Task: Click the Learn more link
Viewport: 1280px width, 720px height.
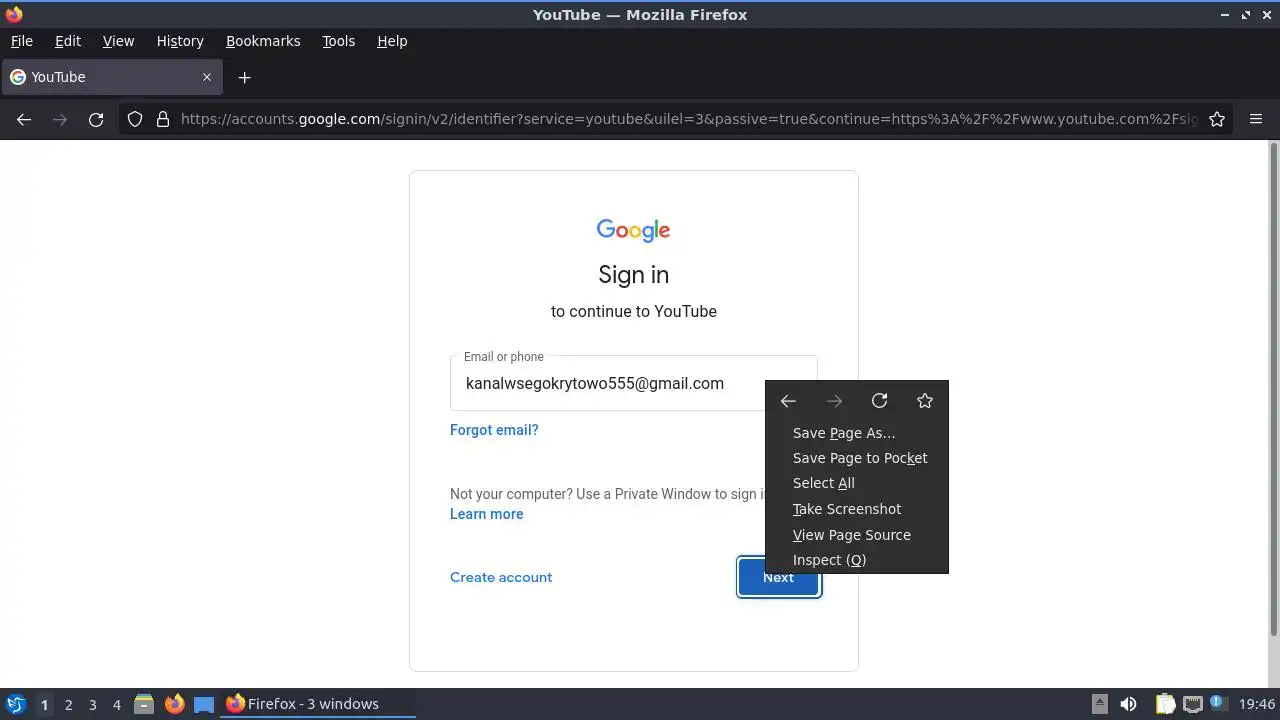Action: [x=487, y=514]
